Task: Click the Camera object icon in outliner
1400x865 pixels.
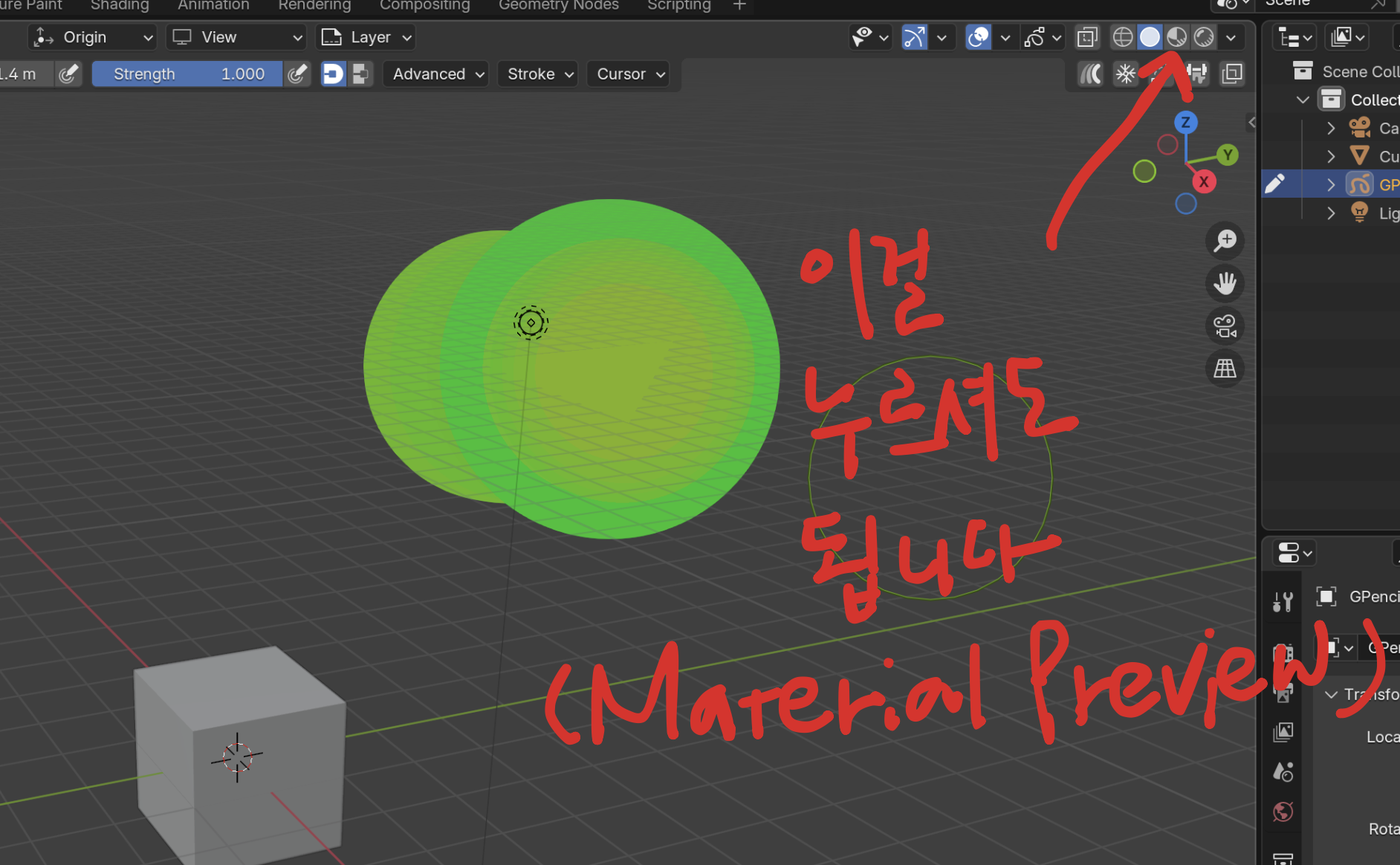Action: [1359, 128]
